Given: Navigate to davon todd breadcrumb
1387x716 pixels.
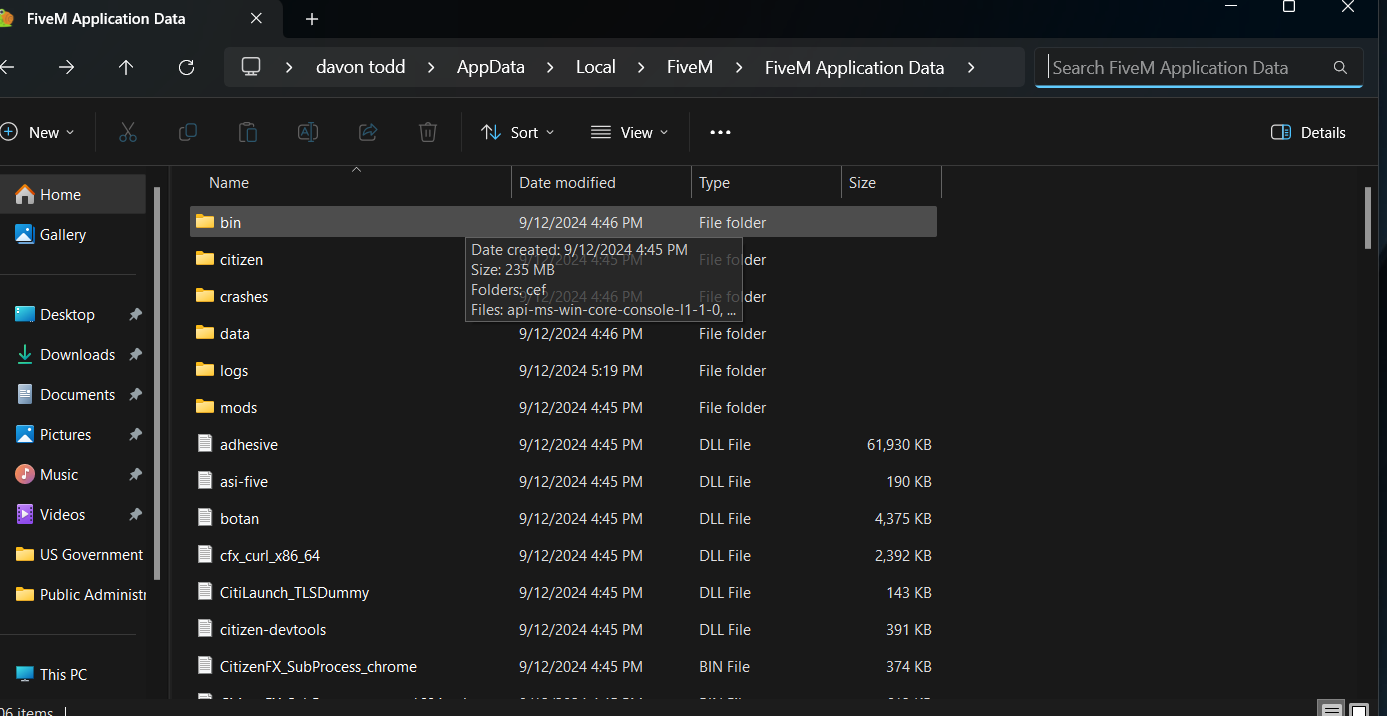Looking at the screenshot, I should (360, 67).
